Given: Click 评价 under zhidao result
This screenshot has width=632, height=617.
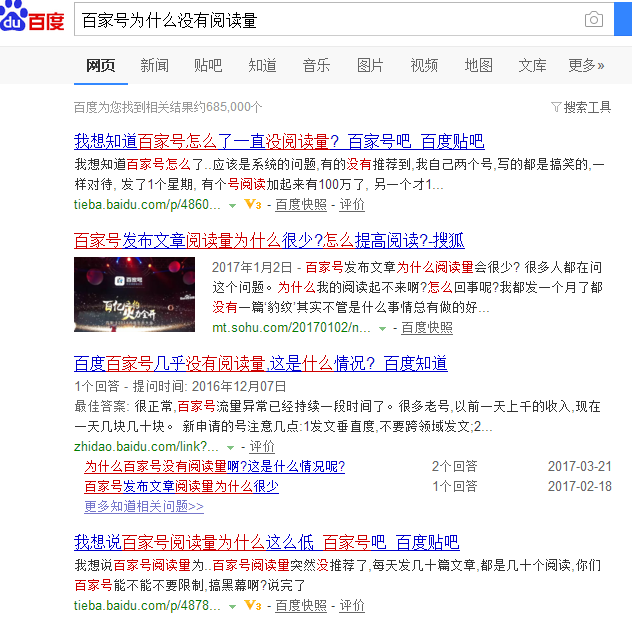Looking at the screenshot, I should (262, 447).
